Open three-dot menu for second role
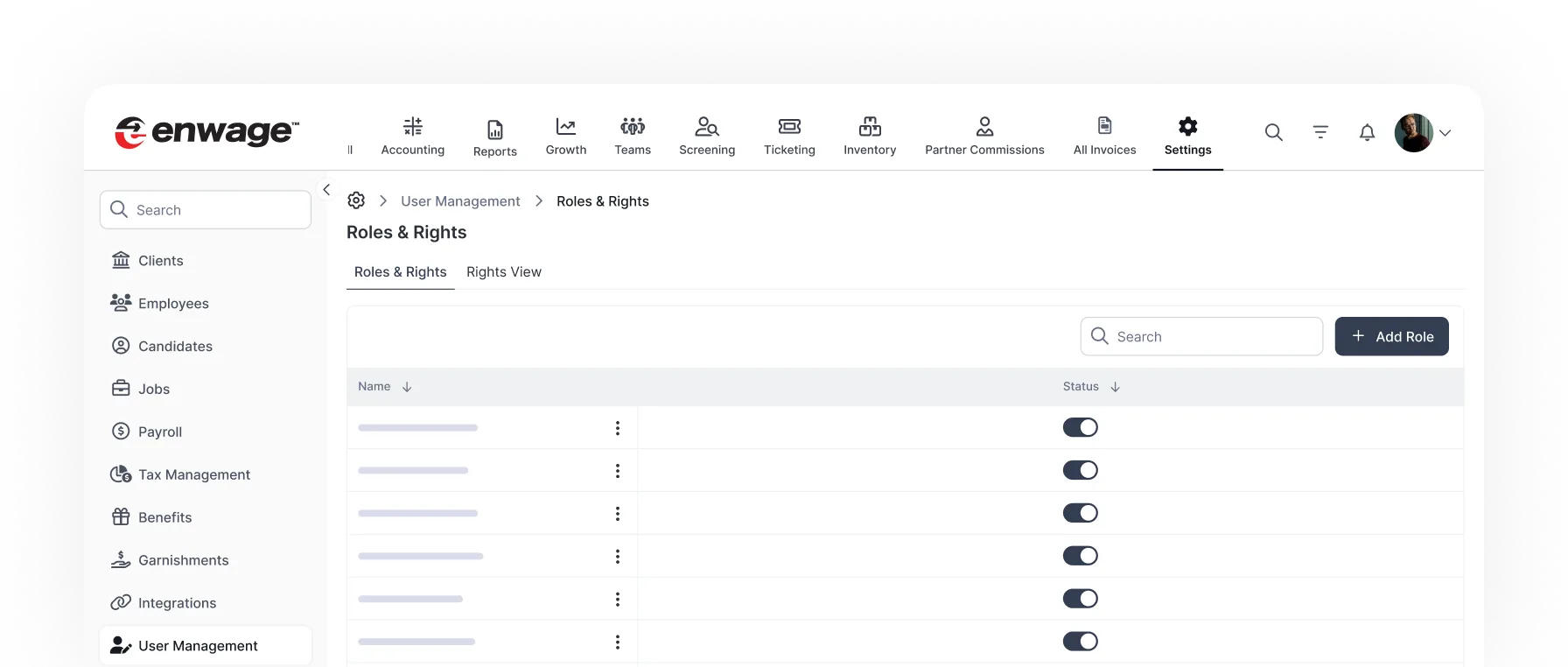Viewport: 1568px width, 667px height. (618, 471)
